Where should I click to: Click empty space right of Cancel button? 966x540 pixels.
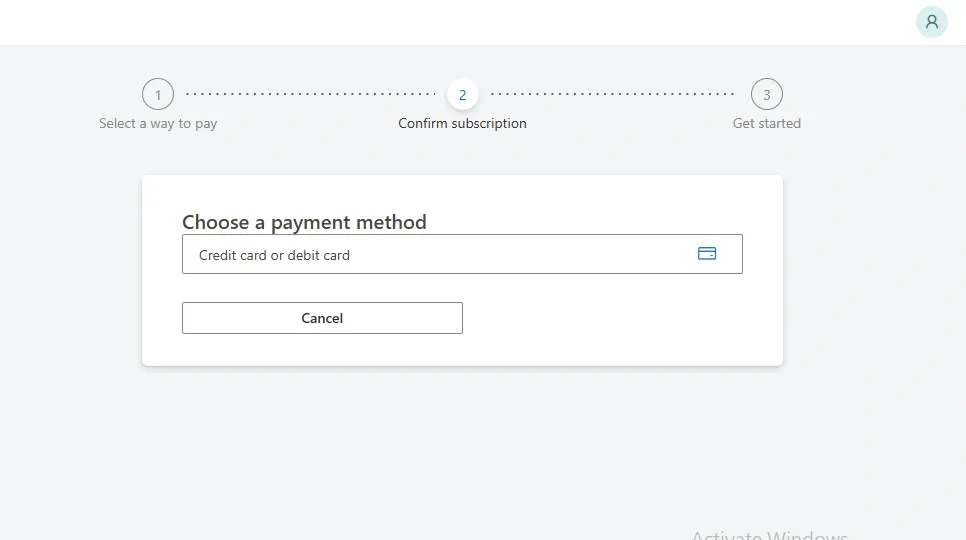pos(616,318)
